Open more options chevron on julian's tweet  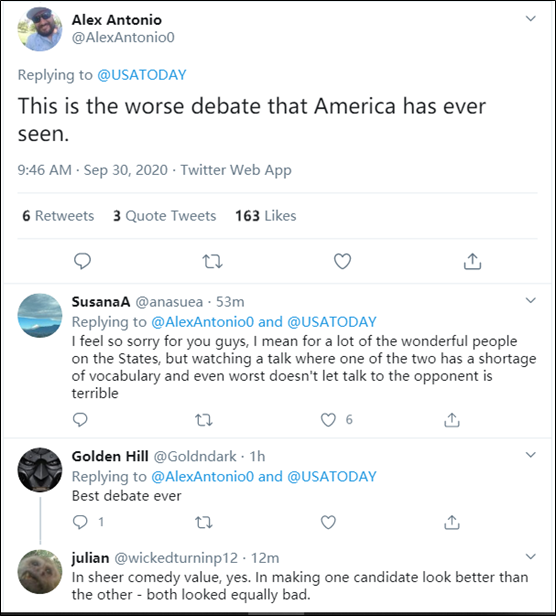point(531,557)
